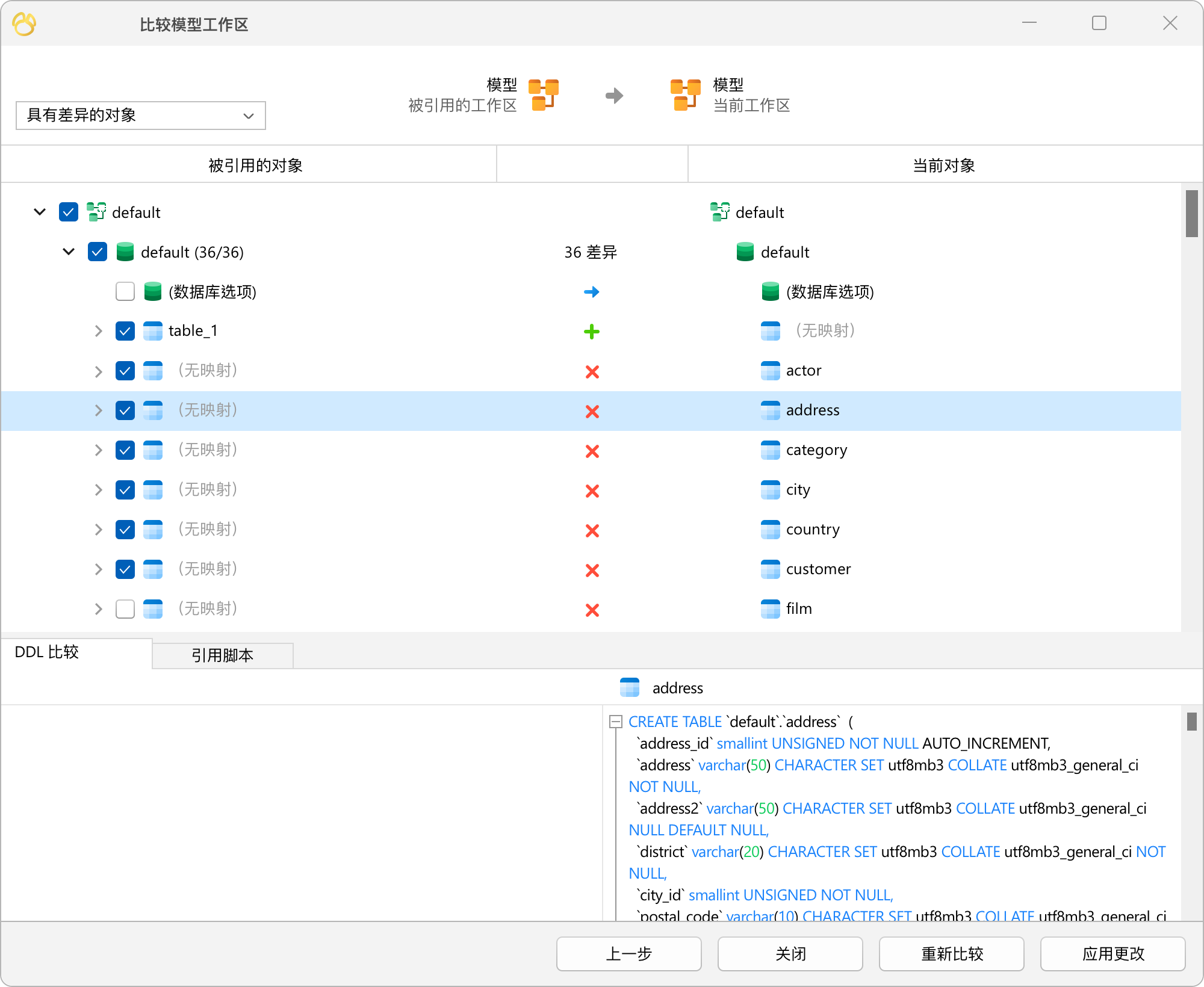Uncheck the table_1 checkbox
1204x987 pixels.
pos(125,330)
